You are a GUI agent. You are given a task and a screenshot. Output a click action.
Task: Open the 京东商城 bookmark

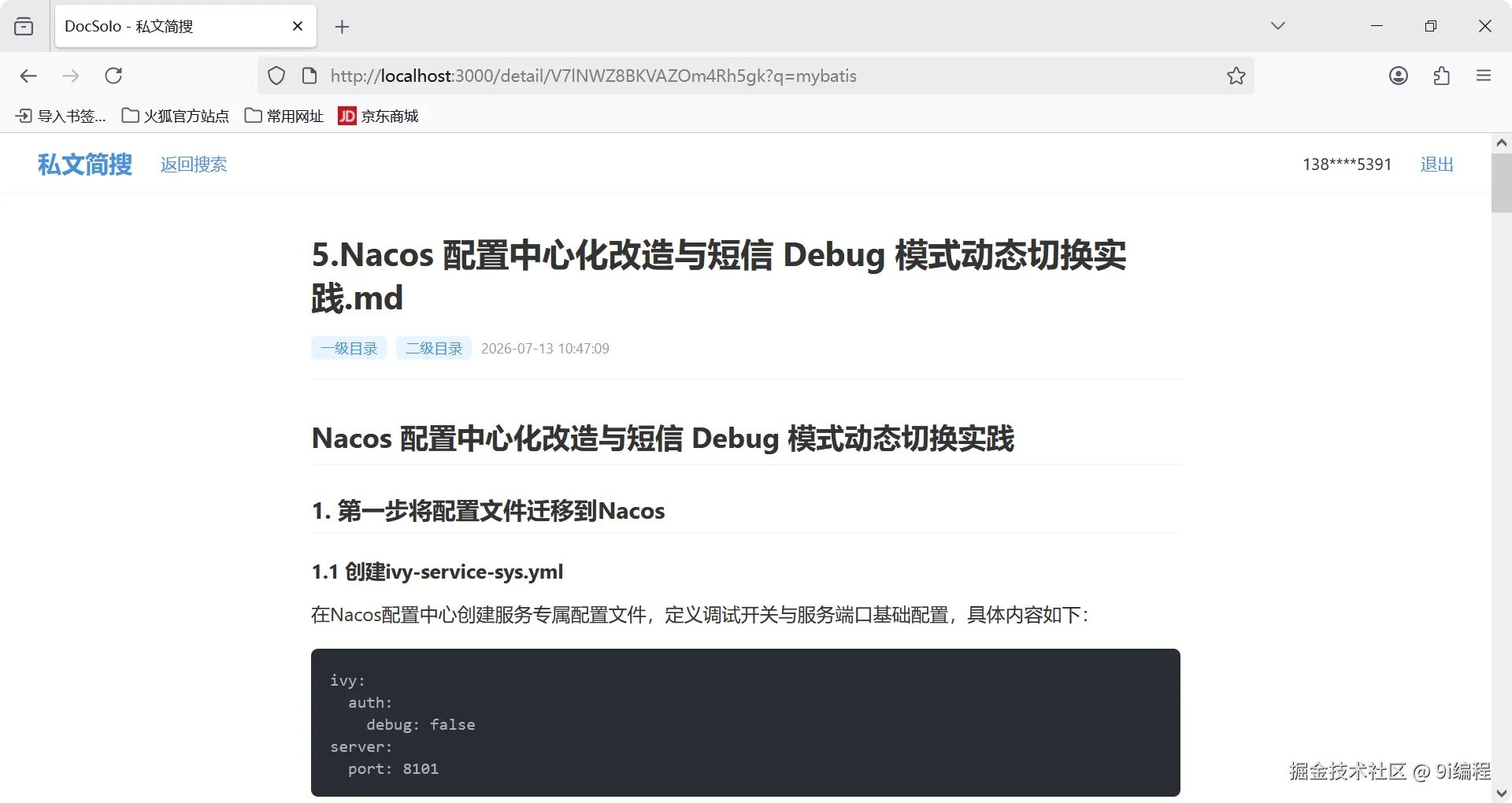point(379,117)
